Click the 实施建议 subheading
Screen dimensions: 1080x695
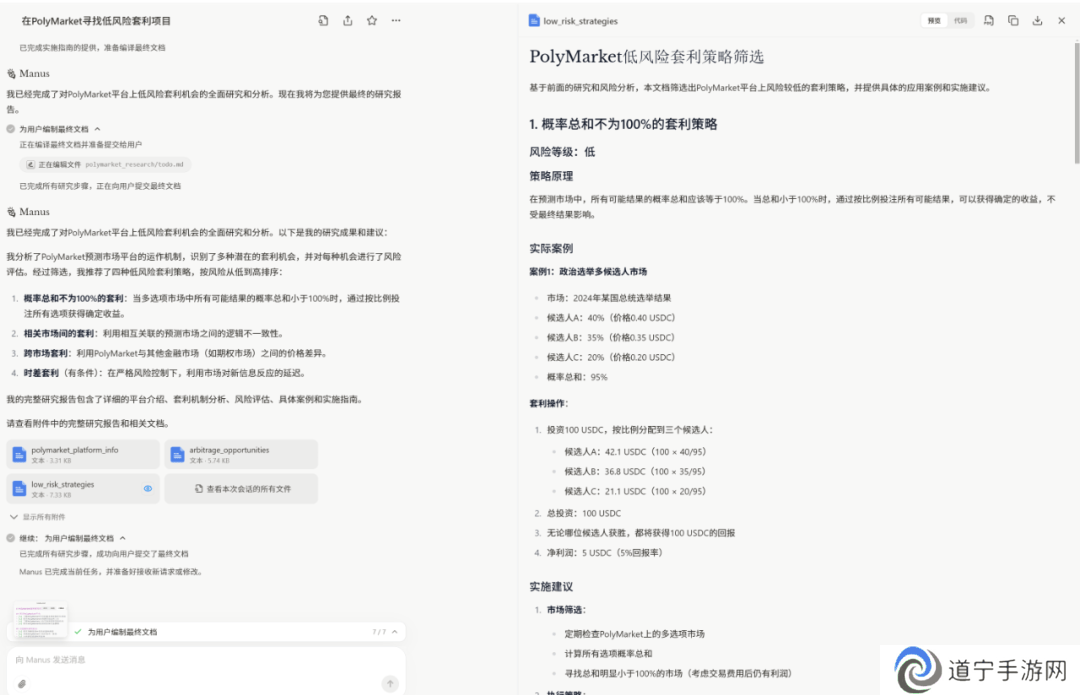551,587
